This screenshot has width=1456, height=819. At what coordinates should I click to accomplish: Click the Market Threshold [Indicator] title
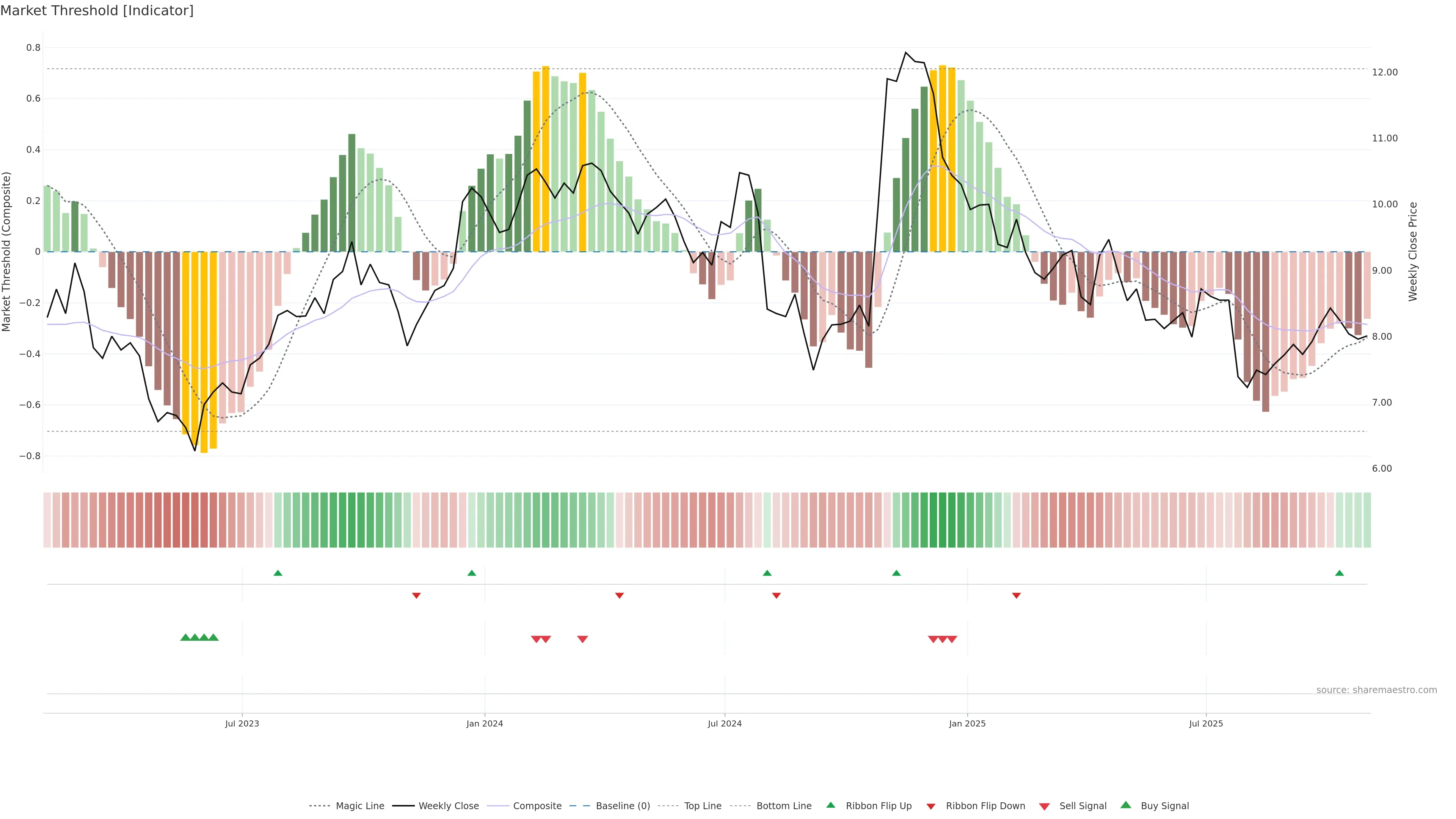[97, 11]
